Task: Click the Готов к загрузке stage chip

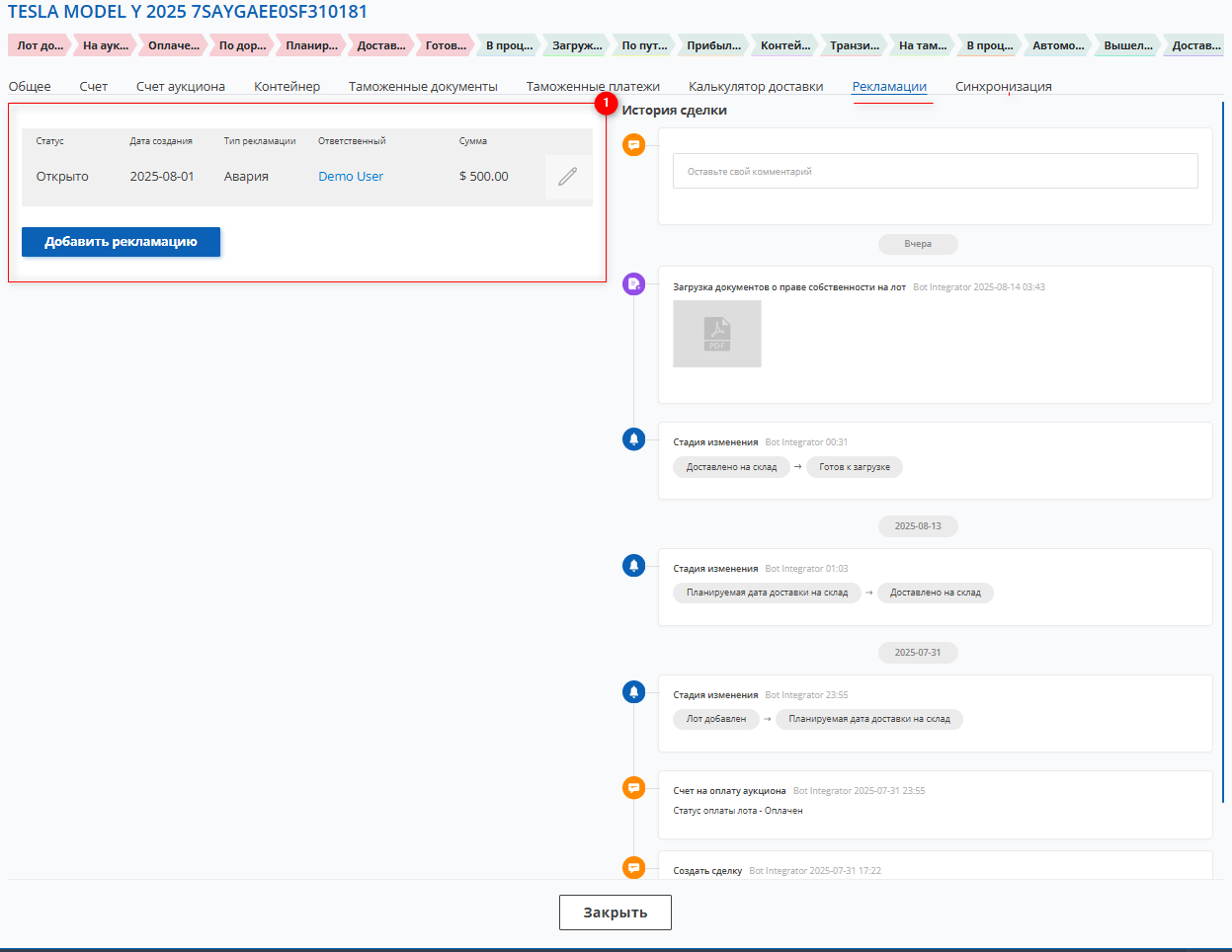Action: [x=855, y=467]
